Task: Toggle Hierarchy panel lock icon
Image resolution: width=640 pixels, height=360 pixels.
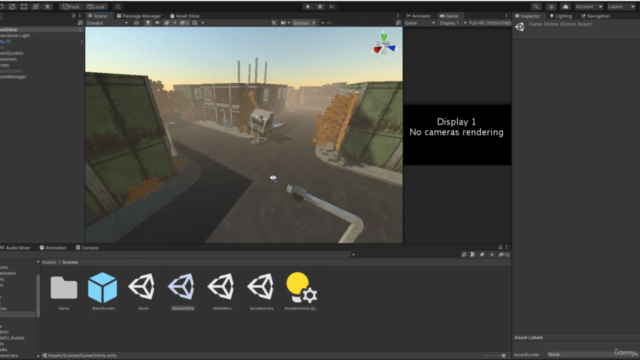Action: [x=73, y=16]
